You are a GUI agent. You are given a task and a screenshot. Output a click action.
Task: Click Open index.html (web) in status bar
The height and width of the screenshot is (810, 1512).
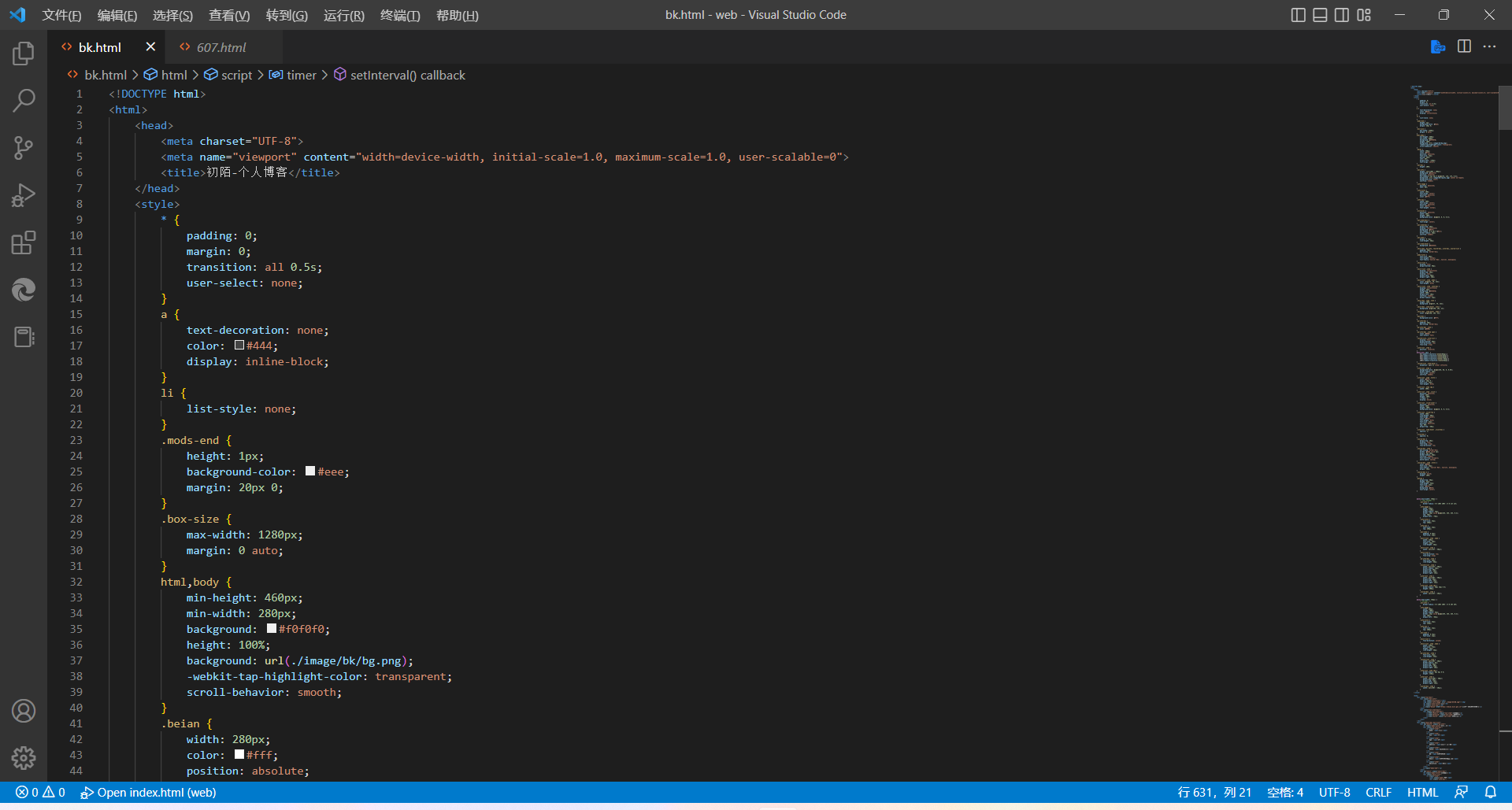coord(149,793)
